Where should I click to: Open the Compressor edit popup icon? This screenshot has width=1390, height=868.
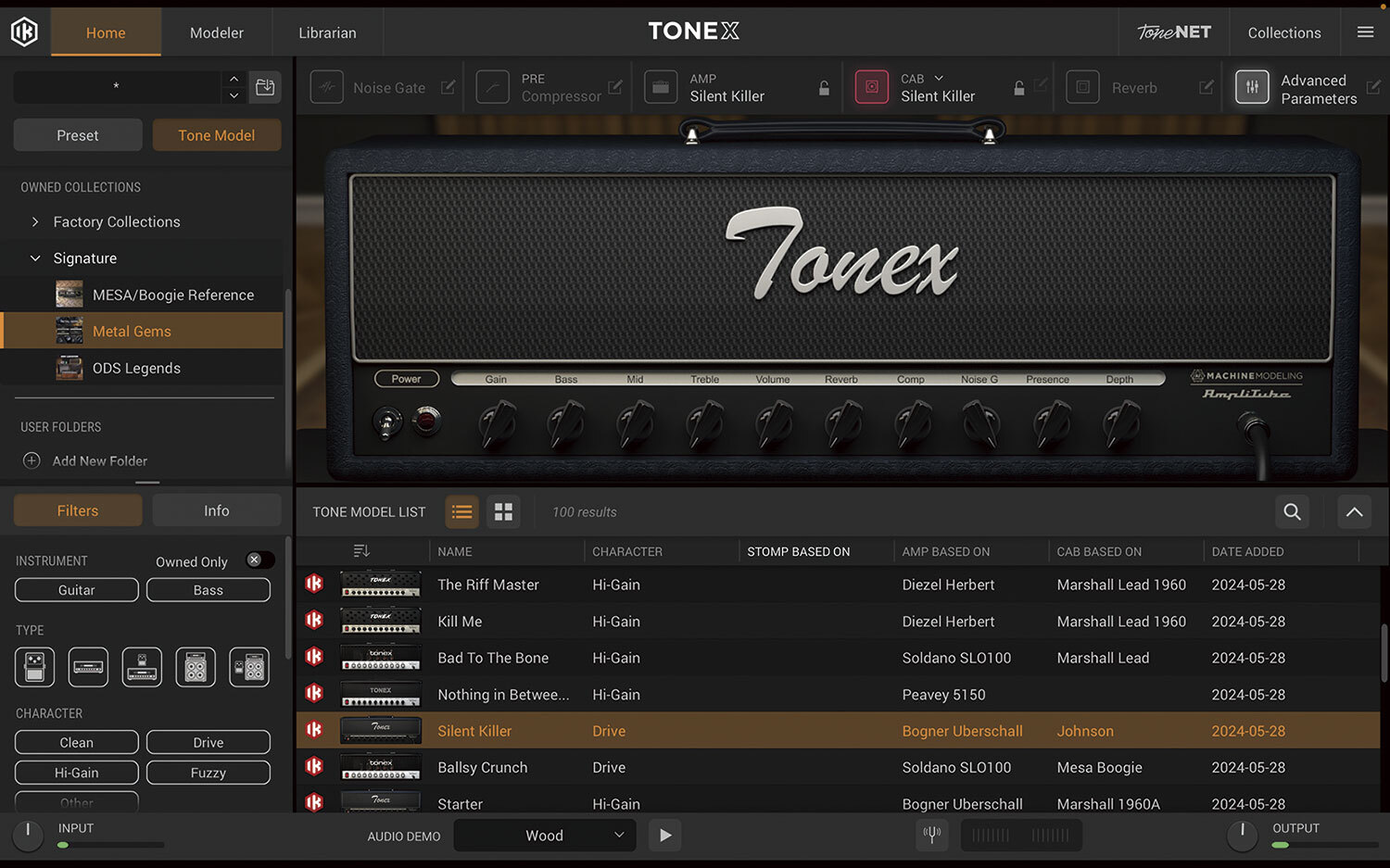pyautogui.click(x=615, y=86)
